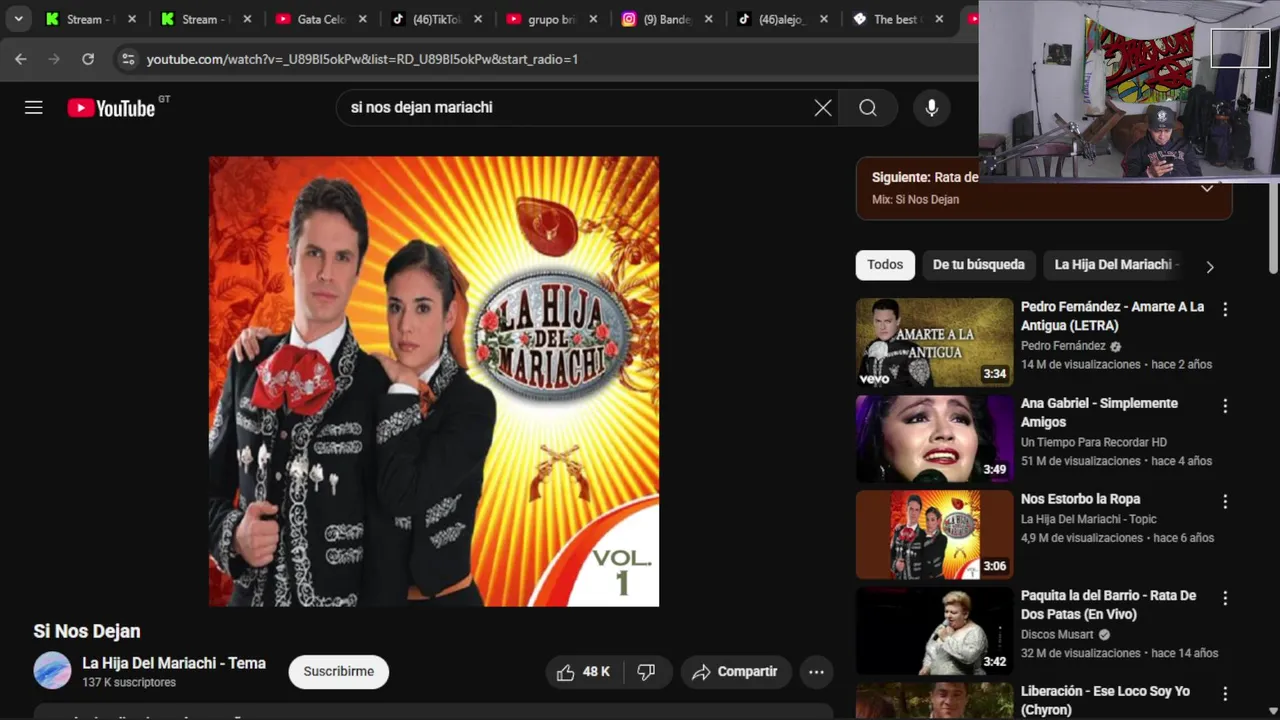This screenshot has height=720, width=1280.
Task: Select the De tu búsqueda chip
Action: [x=979, y=265]
